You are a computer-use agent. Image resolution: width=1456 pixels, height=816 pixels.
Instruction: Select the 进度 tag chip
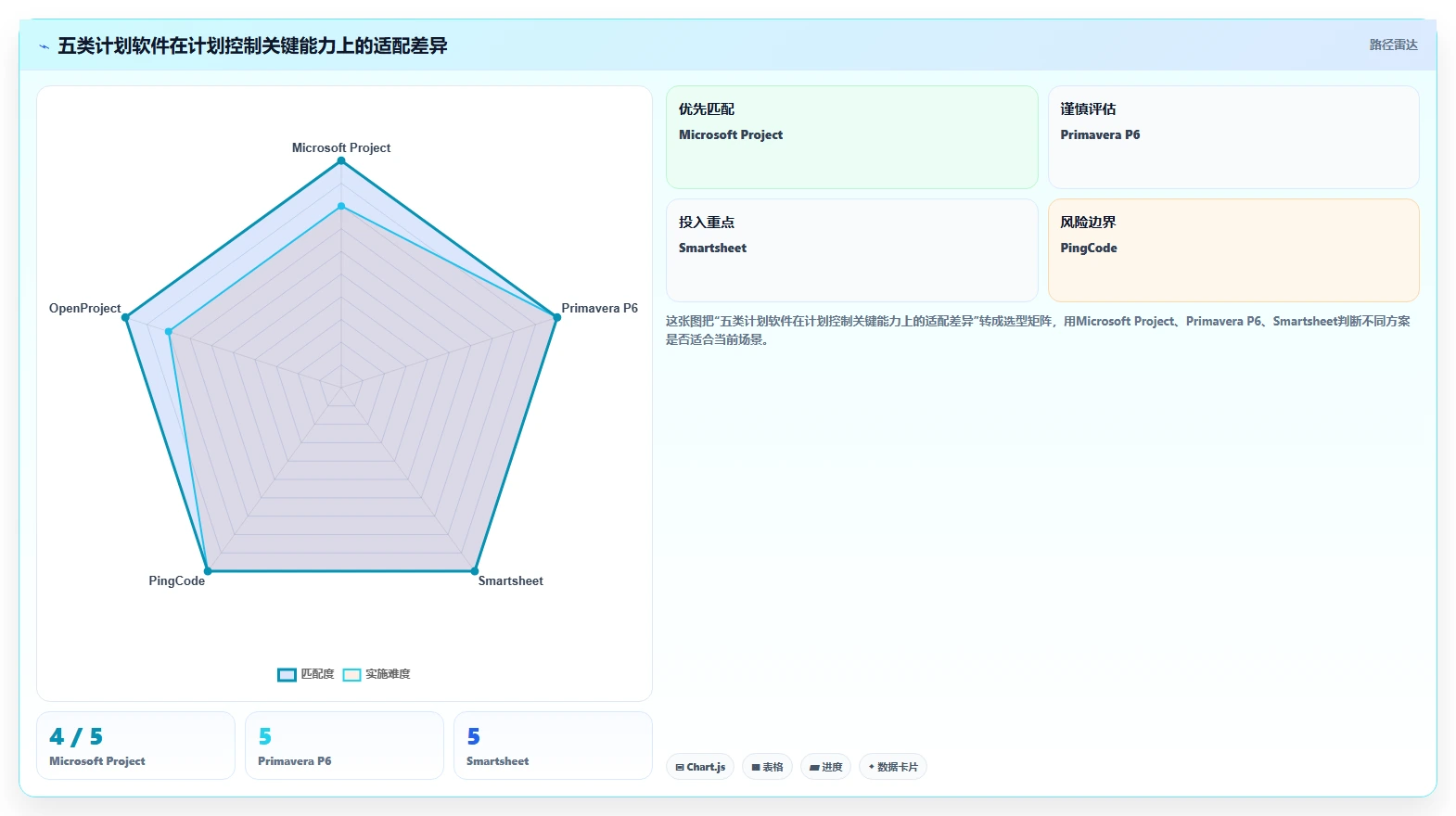click(x=825, y=767)
